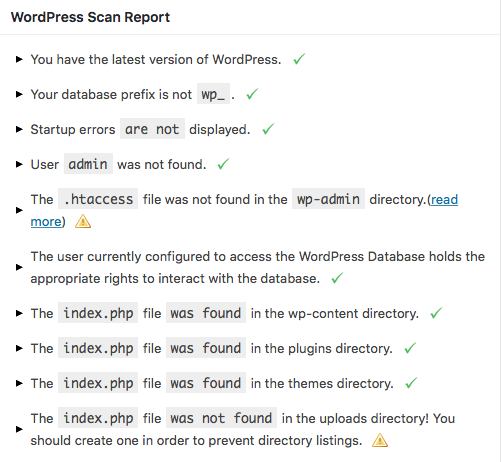This screenshot has height=462, width=501.
Task: Click the WordPress Scan Report heading
Action: [x=90, y=17]
